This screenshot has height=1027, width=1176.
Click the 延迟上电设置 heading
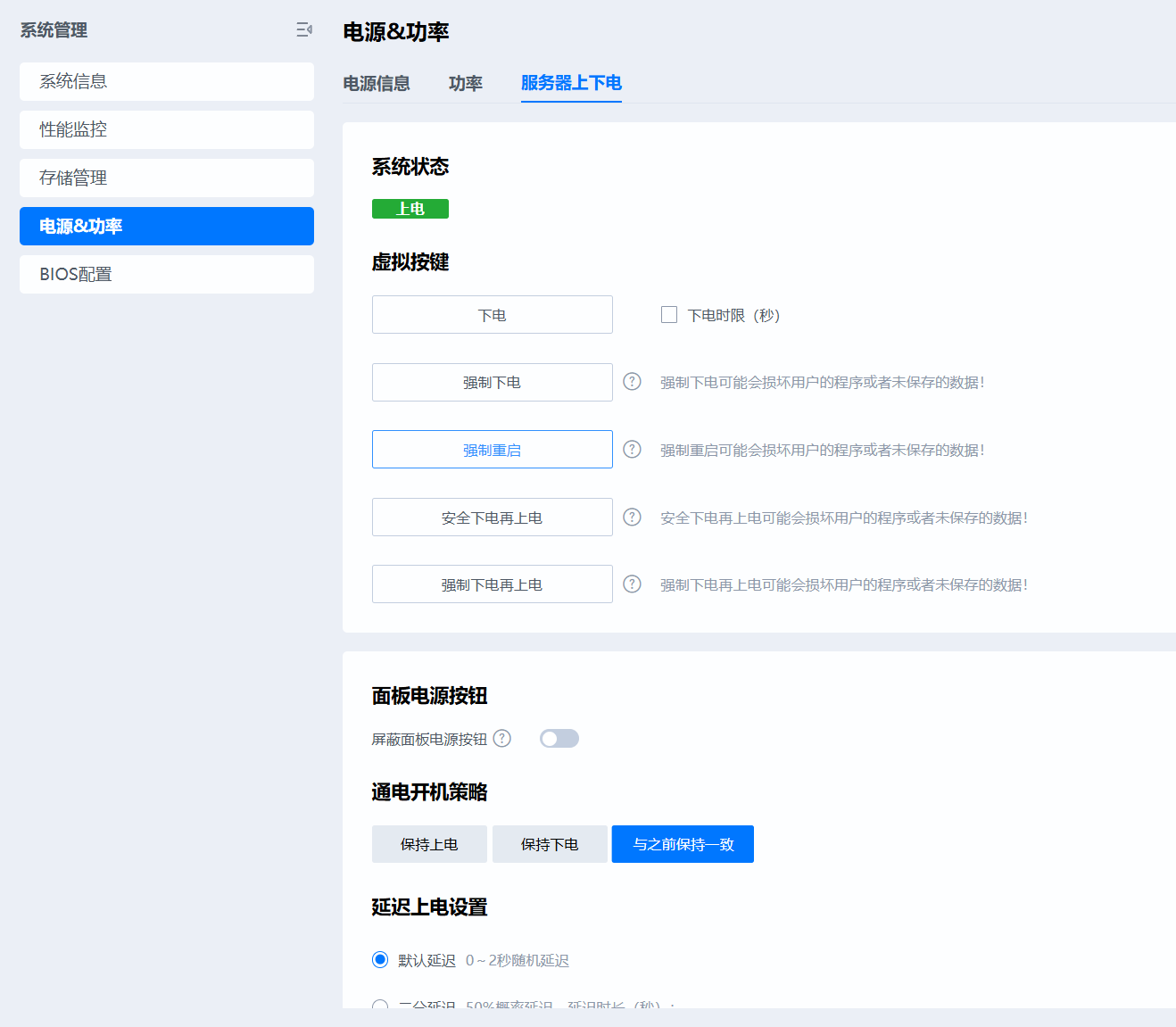click(429, 907)
